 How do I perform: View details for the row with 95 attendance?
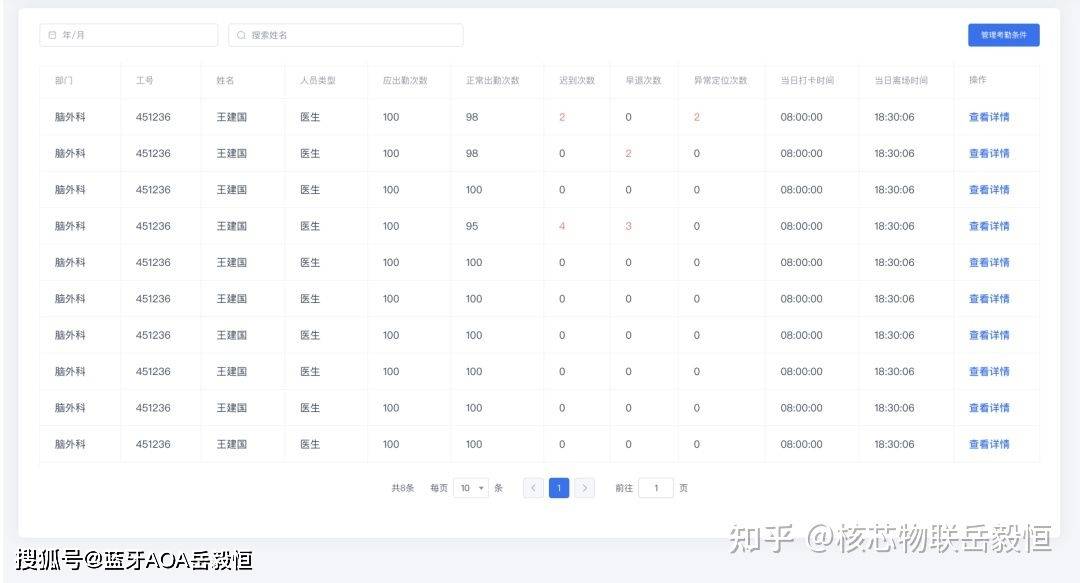click(989, 225)
